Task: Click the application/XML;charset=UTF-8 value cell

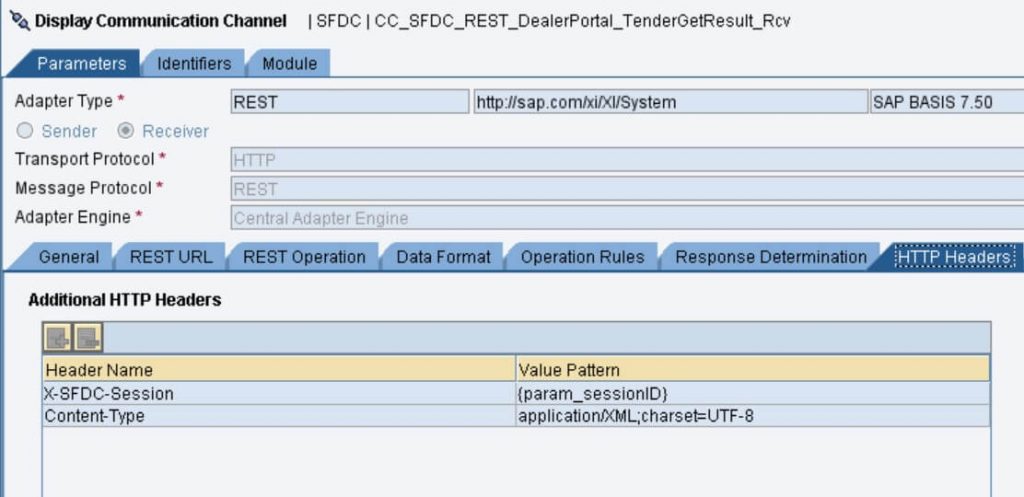Action: click(752, 416)
